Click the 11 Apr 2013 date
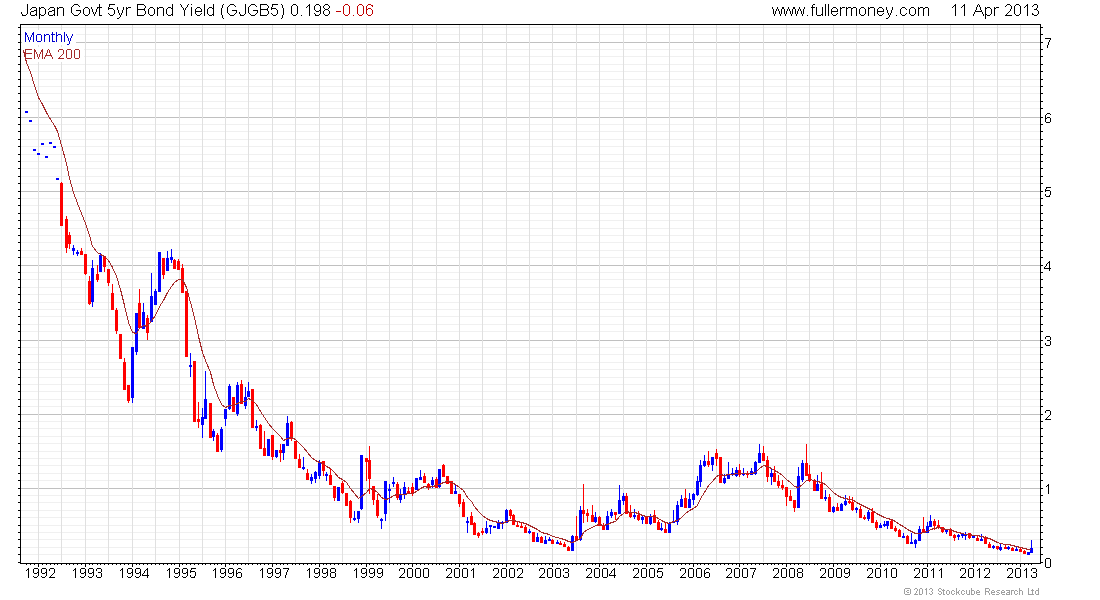The height and width of the screenshot is (600, 1100). pyautogui.click(x=995, y=11)
